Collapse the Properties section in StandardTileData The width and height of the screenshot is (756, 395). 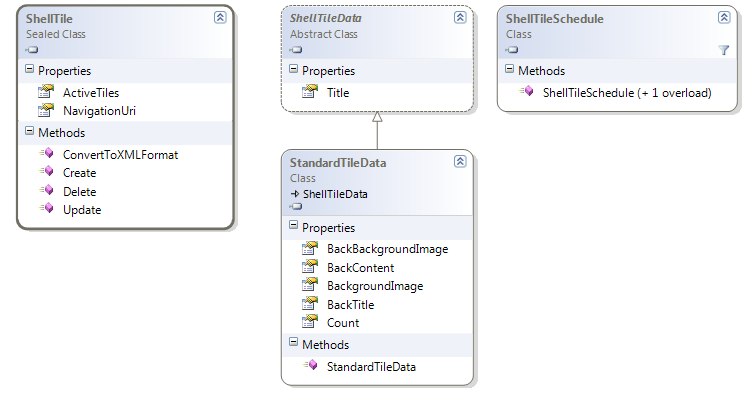(293, 226)
